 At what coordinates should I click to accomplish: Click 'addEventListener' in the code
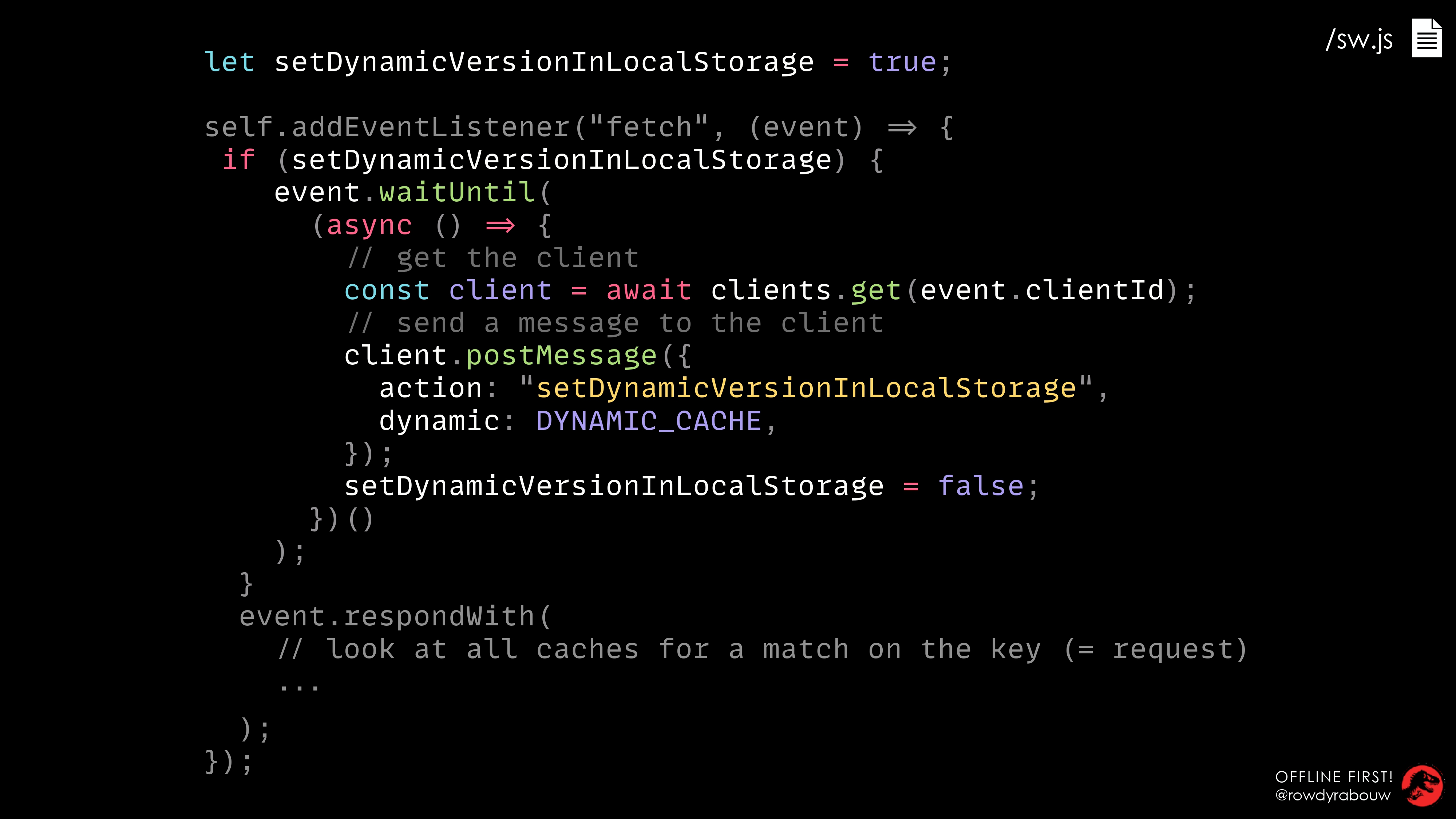[431, 127]
